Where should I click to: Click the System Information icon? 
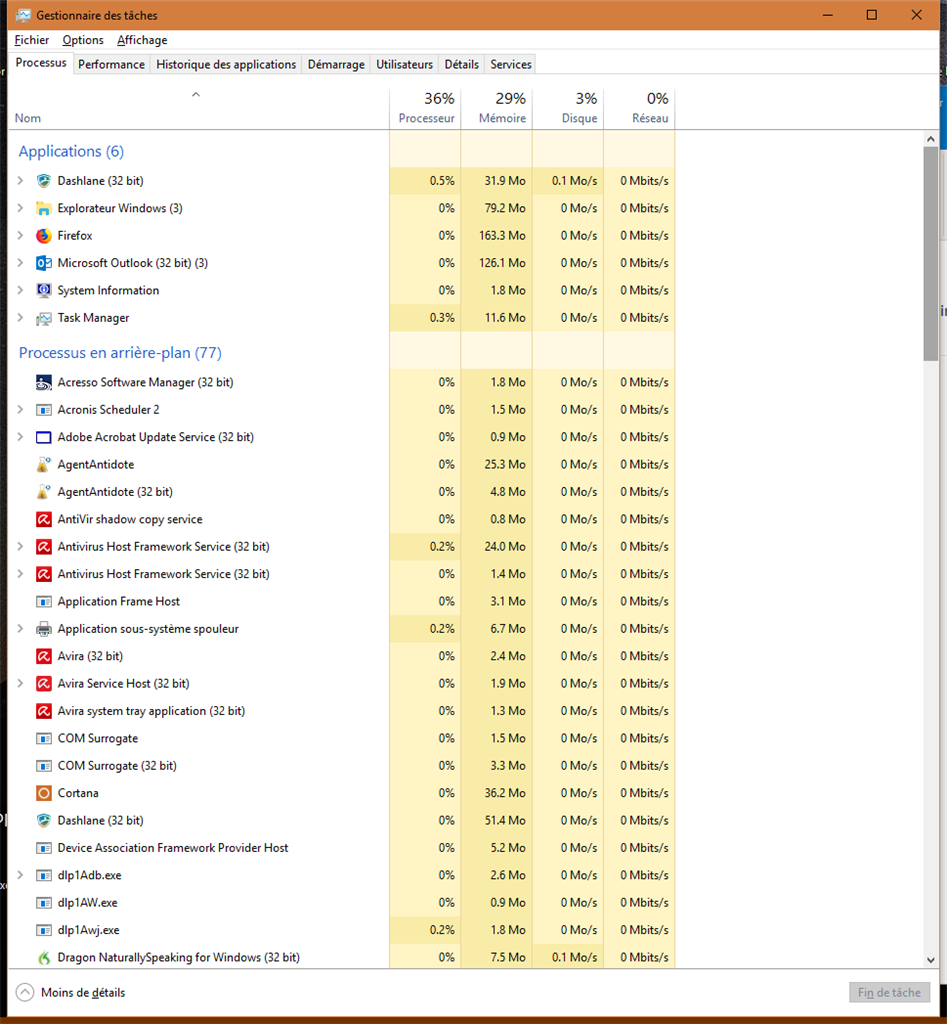44,291
